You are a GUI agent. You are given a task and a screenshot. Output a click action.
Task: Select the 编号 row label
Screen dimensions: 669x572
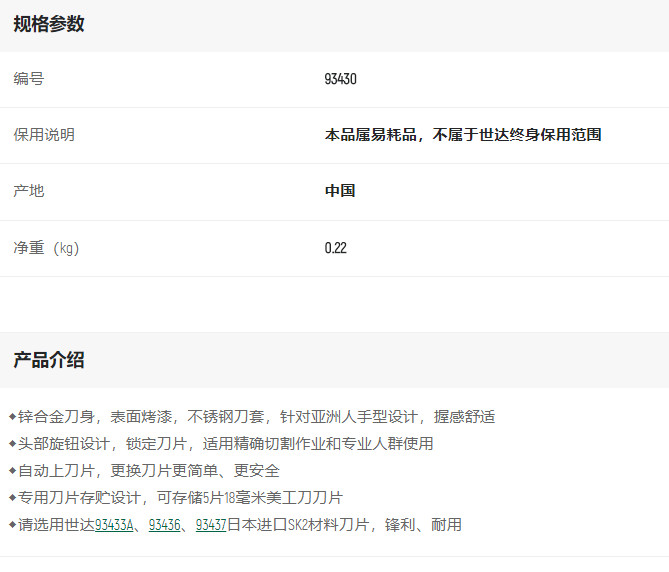(29, 79)
